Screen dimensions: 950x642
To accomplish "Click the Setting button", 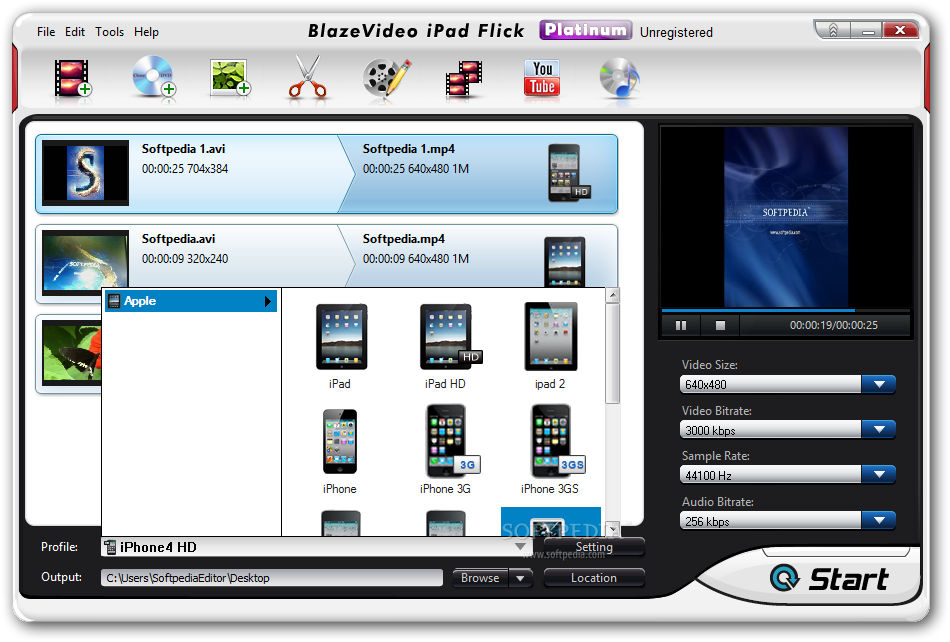I will [594, 547].
